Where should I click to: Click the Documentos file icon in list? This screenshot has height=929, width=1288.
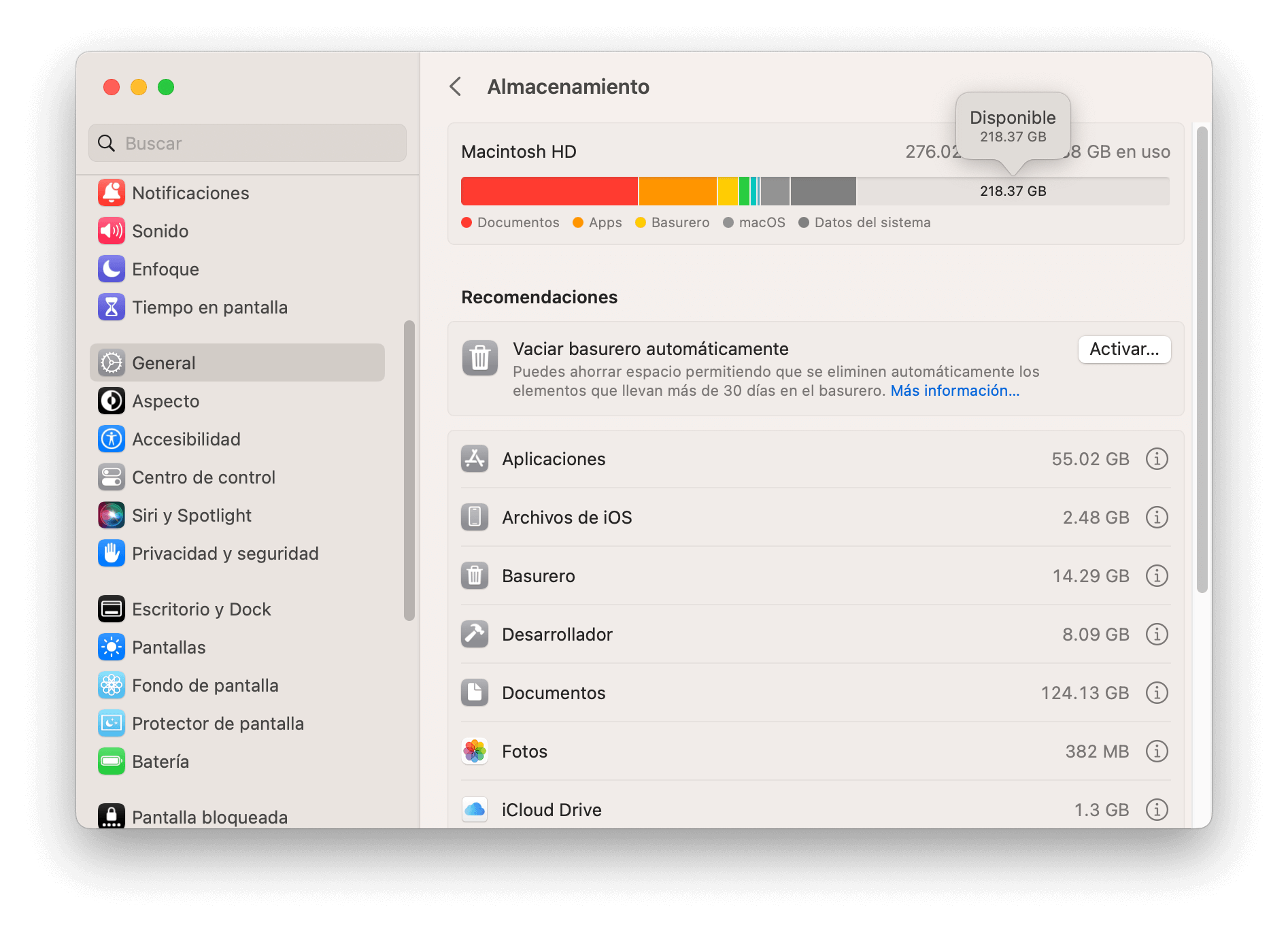click(x=475, y=693)
